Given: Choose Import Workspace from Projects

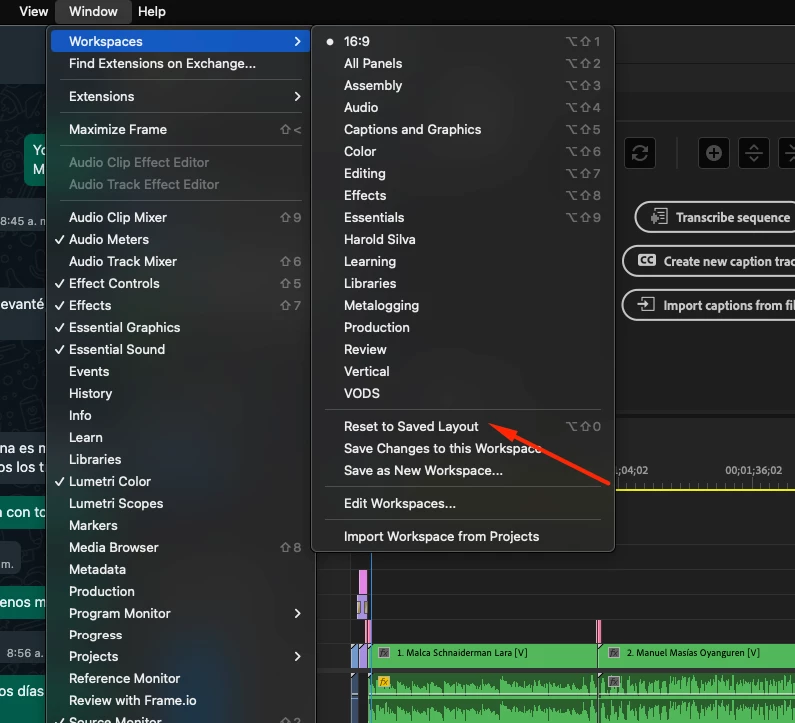Looking at the screenshot, I should coord(463,536).
